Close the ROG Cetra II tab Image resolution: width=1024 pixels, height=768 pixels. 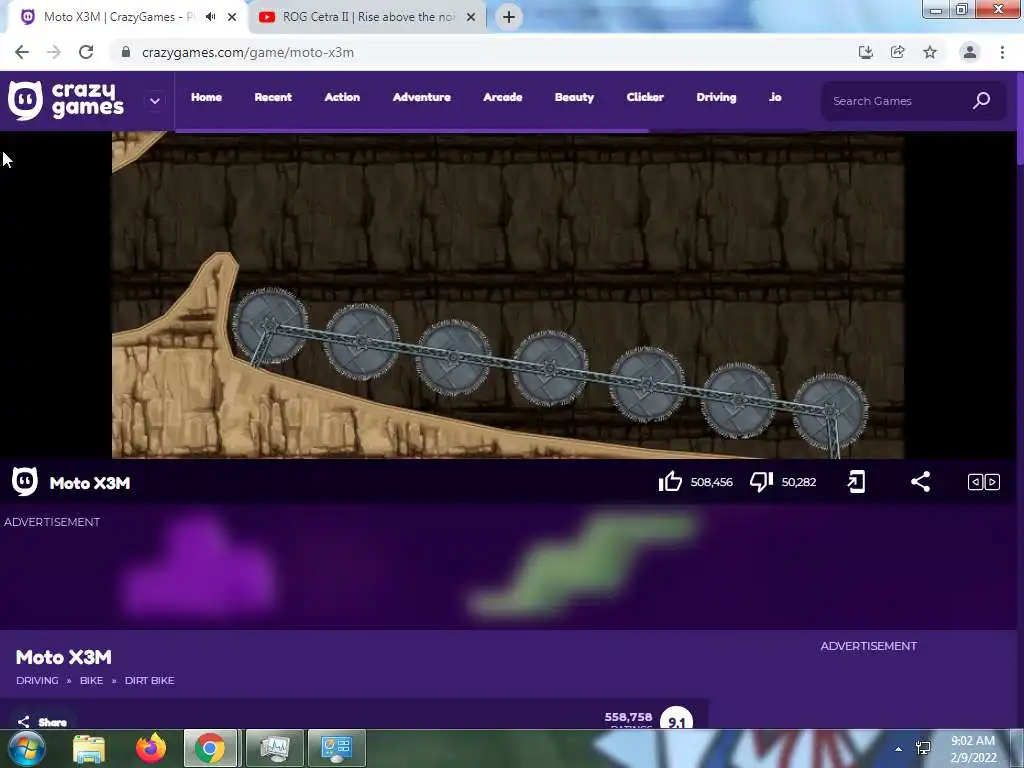(471, 17)
